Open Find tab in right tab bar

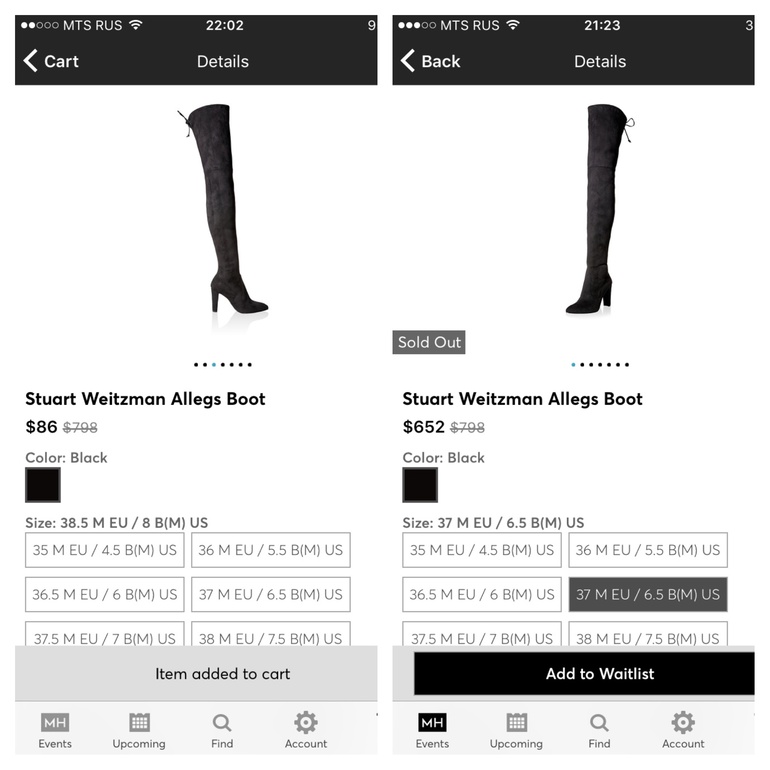(x=599, y=731)
